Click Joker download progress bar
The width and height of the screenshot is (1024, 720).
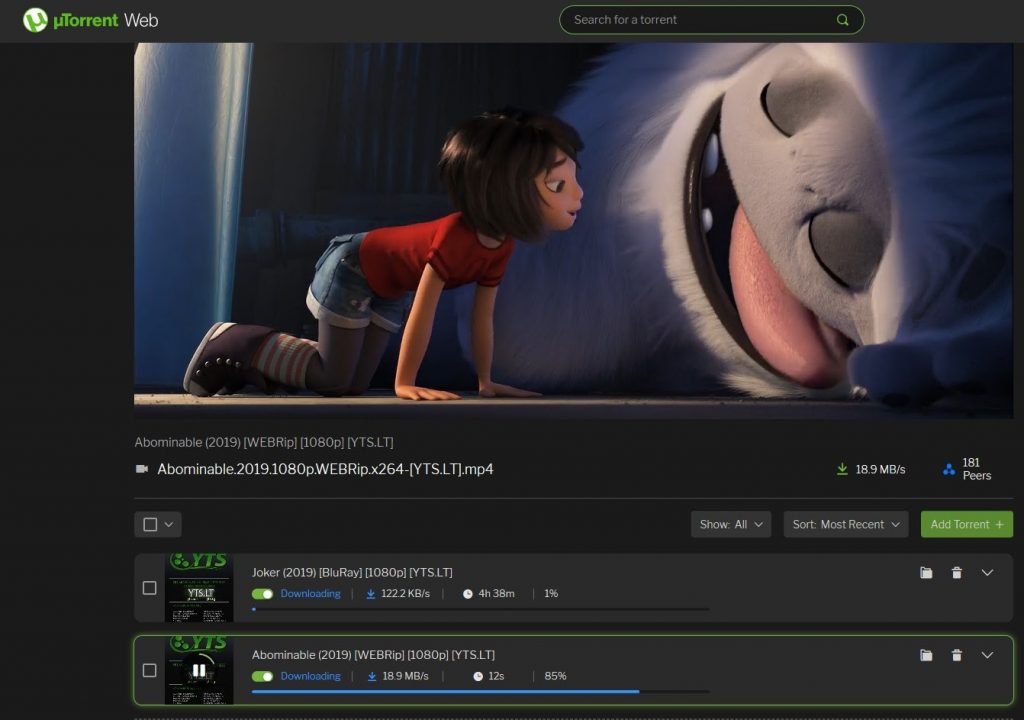[x=480, y=610]
